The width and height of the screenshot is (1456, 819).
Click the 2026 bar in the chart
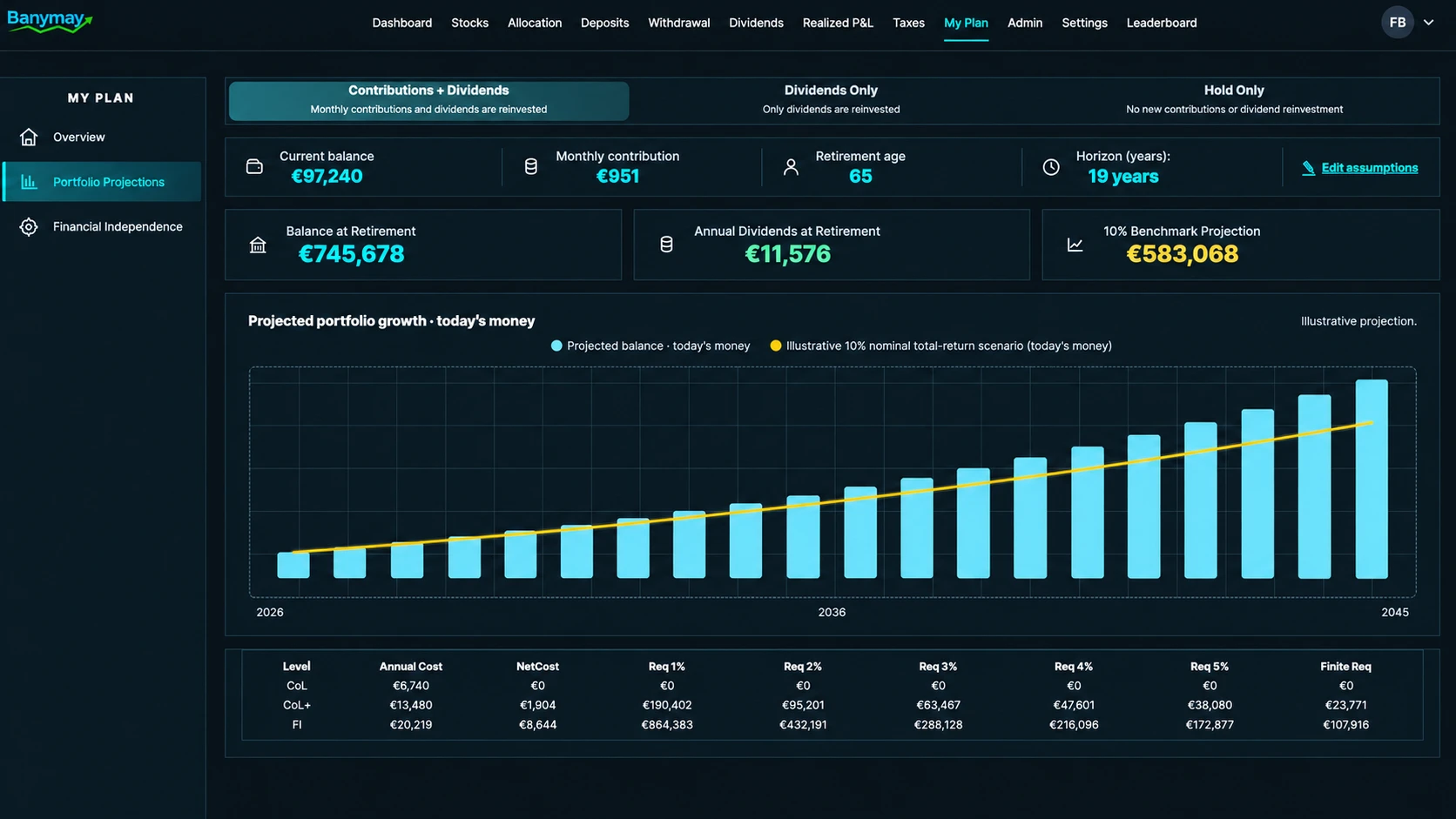[293, 565]
